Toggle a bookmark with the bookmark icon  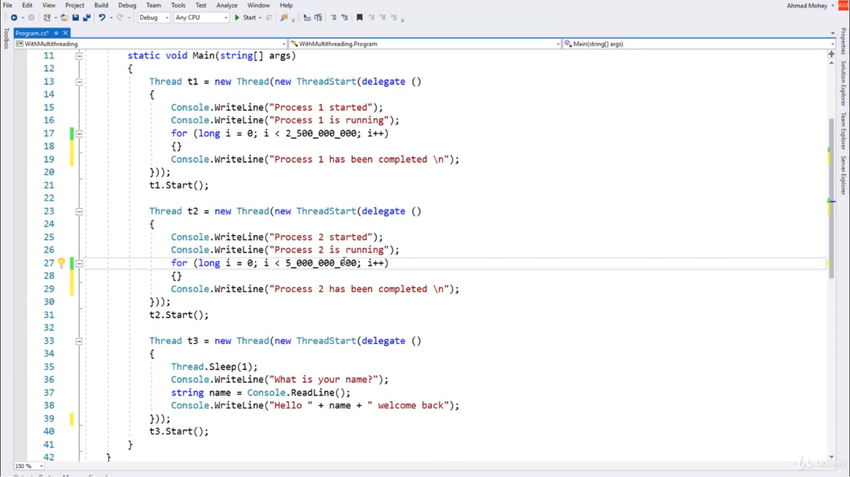(359, 17)
